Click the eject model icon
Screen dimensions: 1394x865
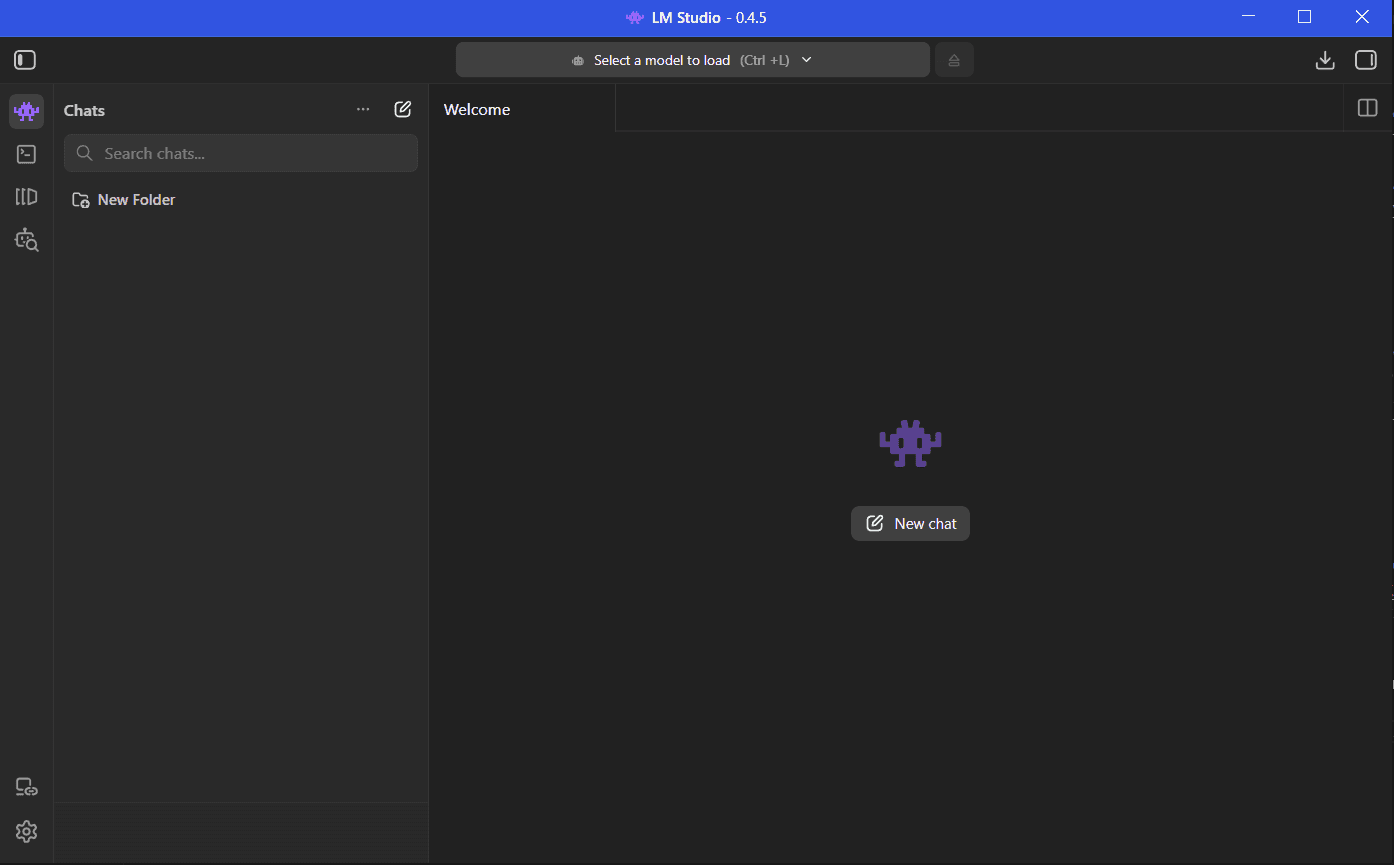tap(954, 60)
